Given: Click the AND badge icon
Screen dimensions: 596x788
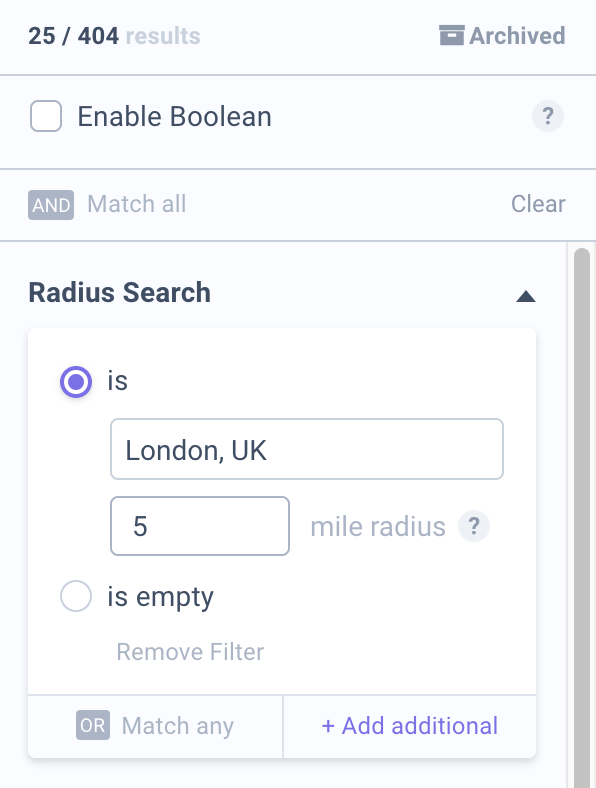Looking at the screenshot, I should point(51,205).
